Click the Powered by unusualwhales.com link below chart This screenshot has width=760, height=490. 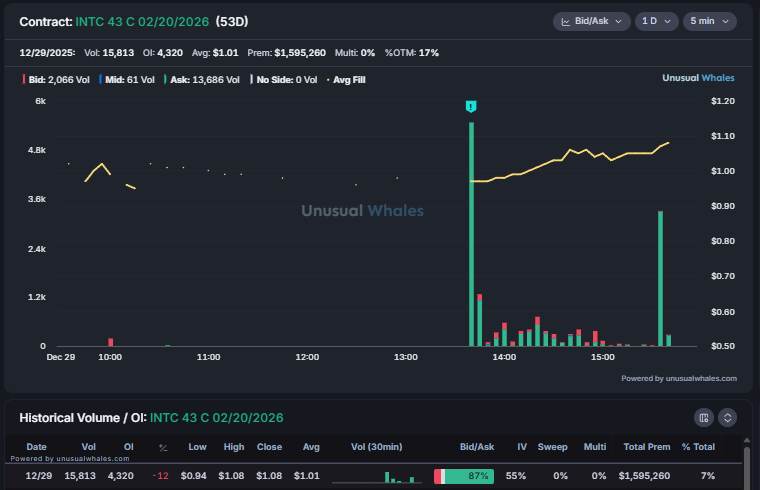coord(679,379)
